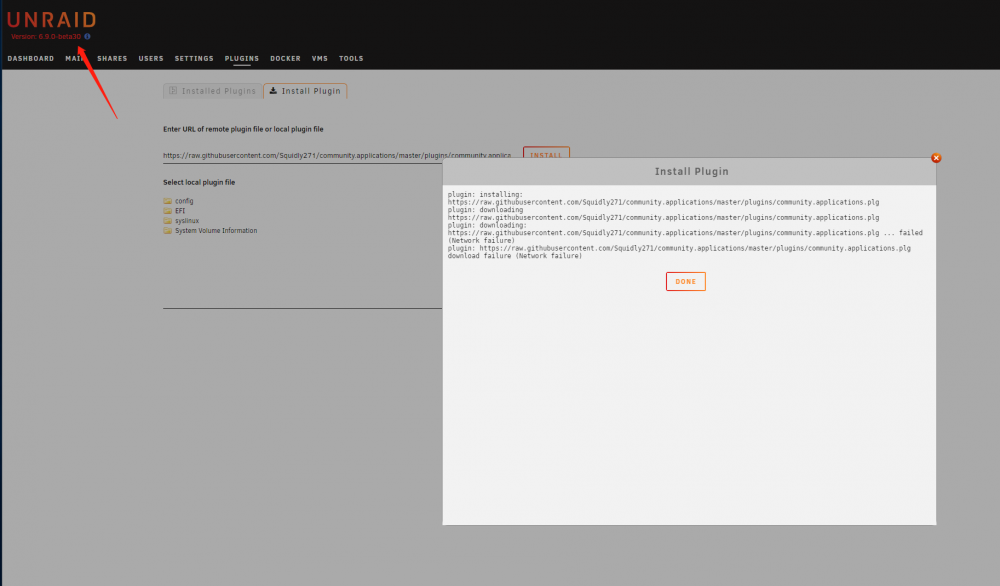Select the Install Plugin tab

(x=305, y=91)
